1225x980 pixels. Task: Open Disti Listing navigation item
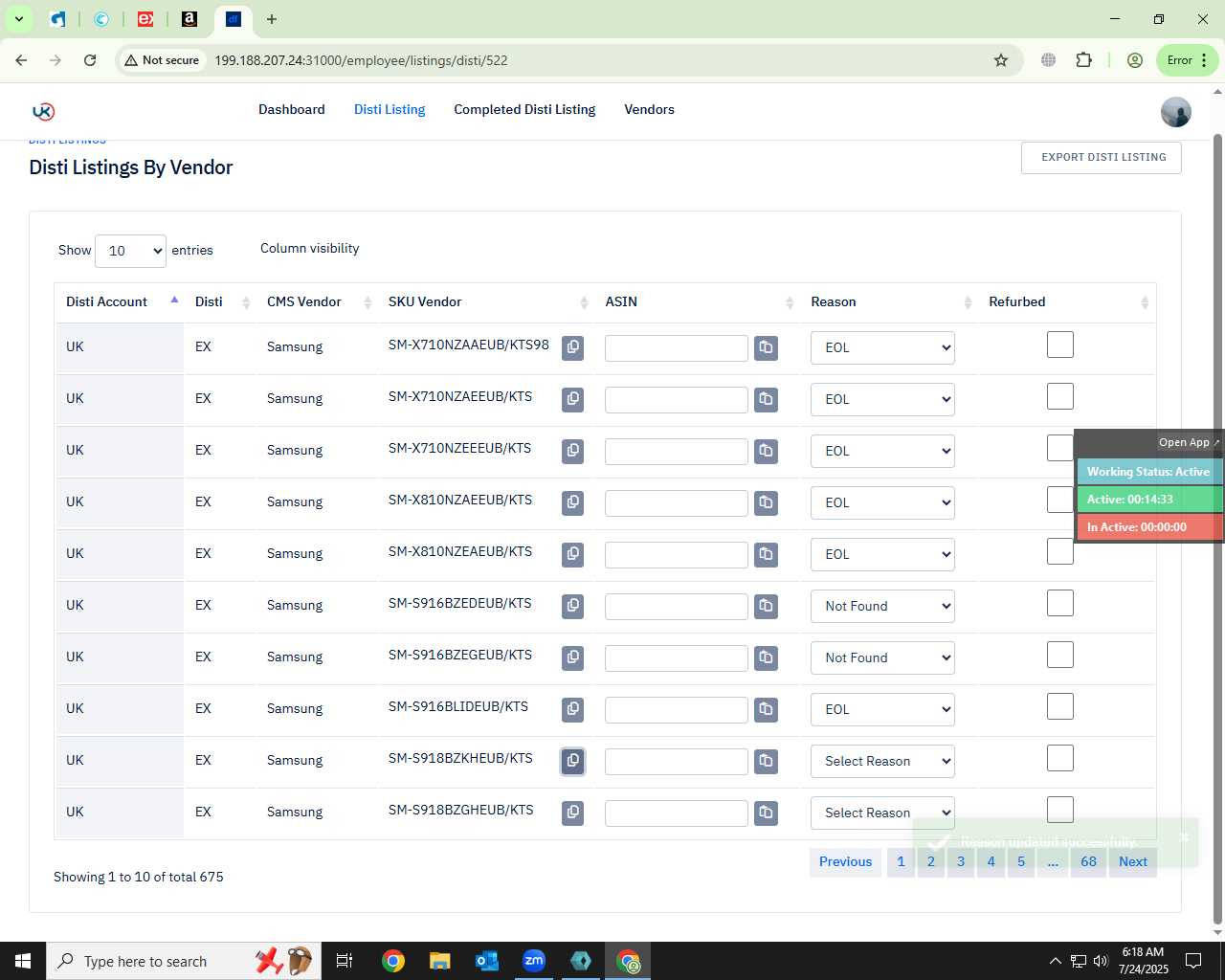point(390,109)
